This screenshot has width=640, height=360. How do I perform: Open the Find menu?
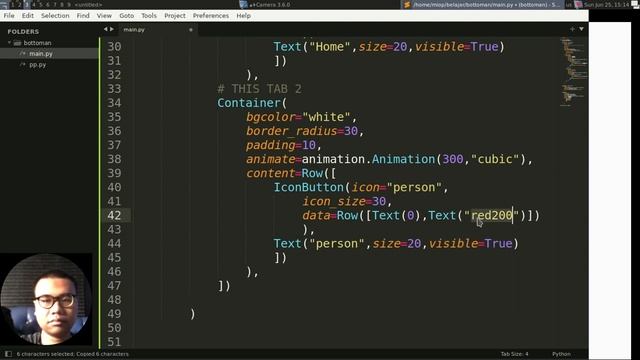(83, 16)
